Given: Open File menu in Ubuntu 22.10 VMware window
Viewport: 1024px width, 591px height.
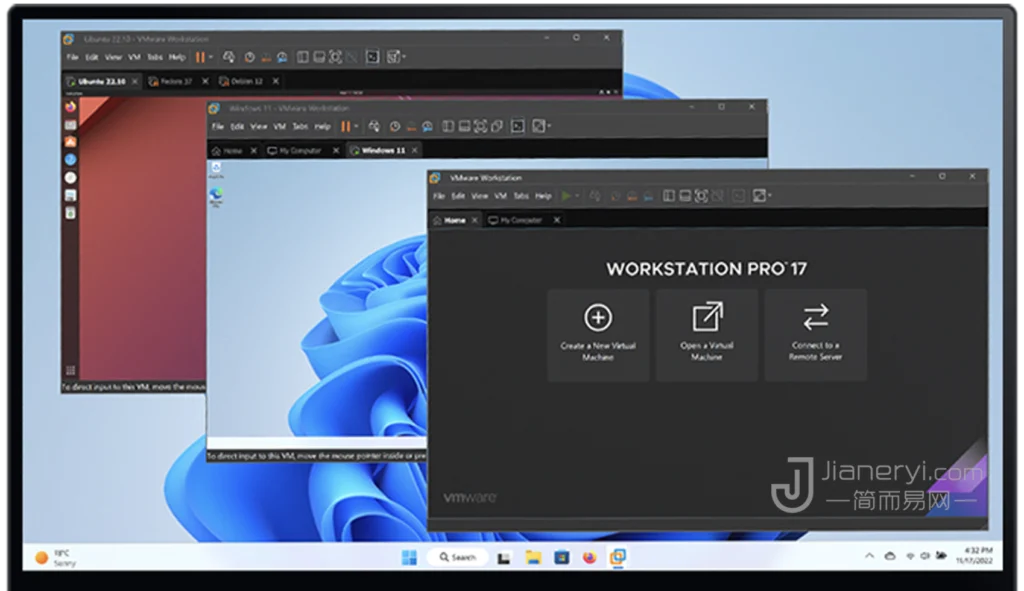Looking at the screenshot, I should 72,57.
